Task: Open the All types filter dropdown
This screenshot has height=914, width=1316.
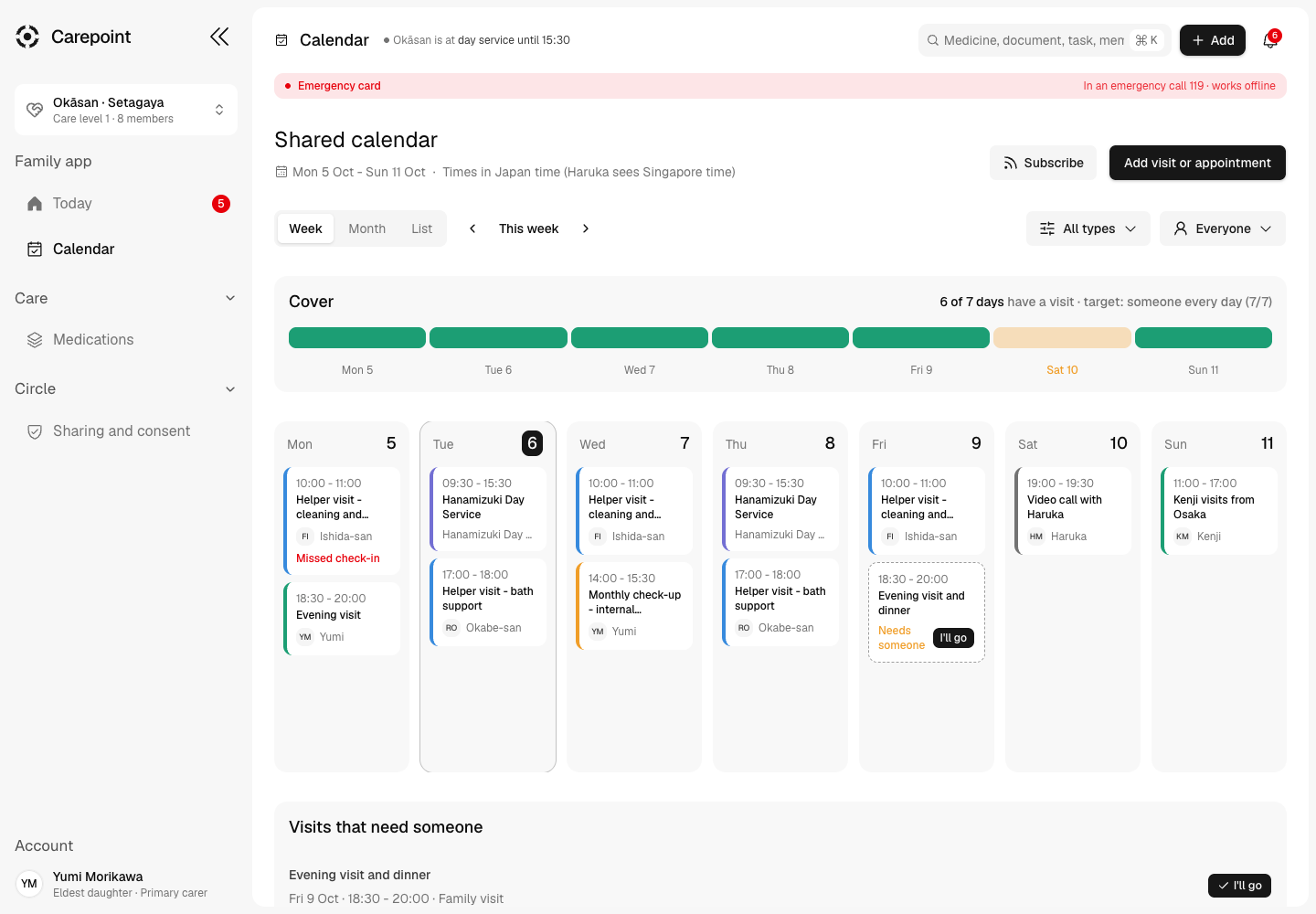Action: point(1088,228)
